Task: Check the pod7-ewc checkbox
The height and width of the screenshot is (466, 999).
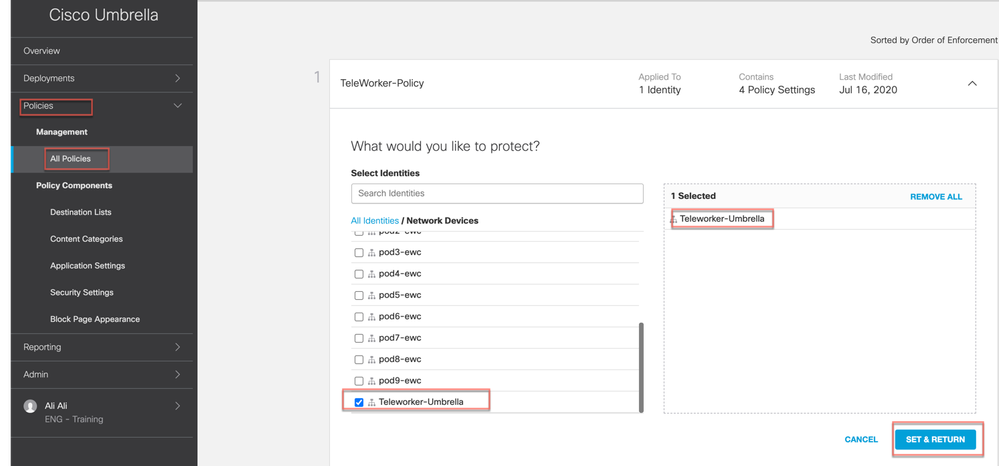Action: 359,338
